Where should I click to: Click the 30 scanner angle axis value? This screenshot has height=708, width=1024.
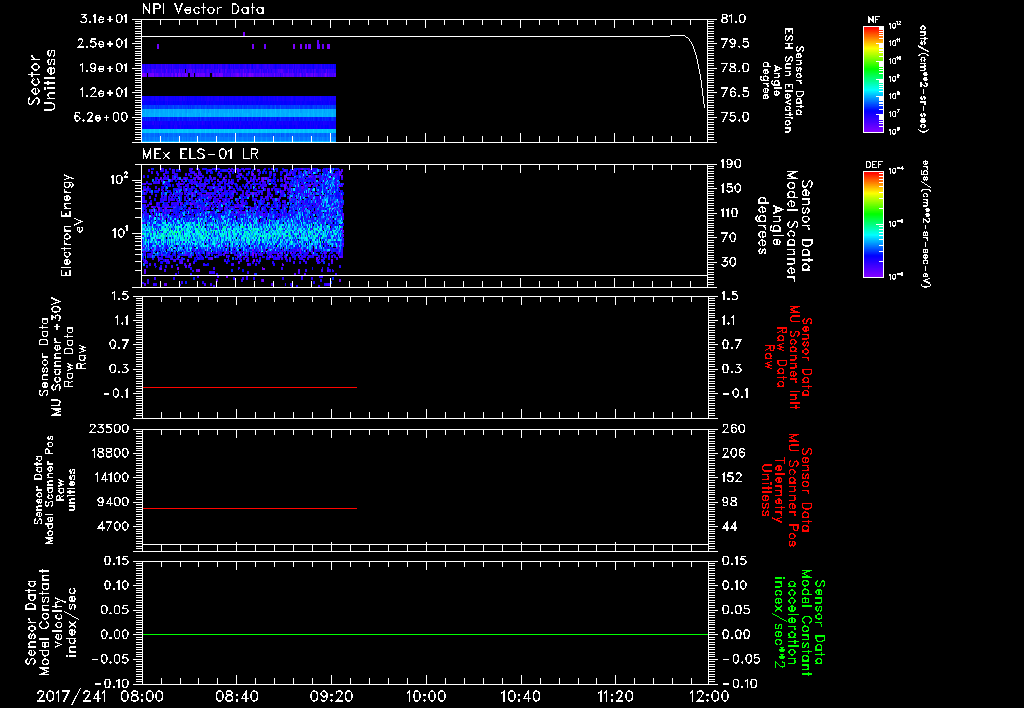tap(728, 263)
